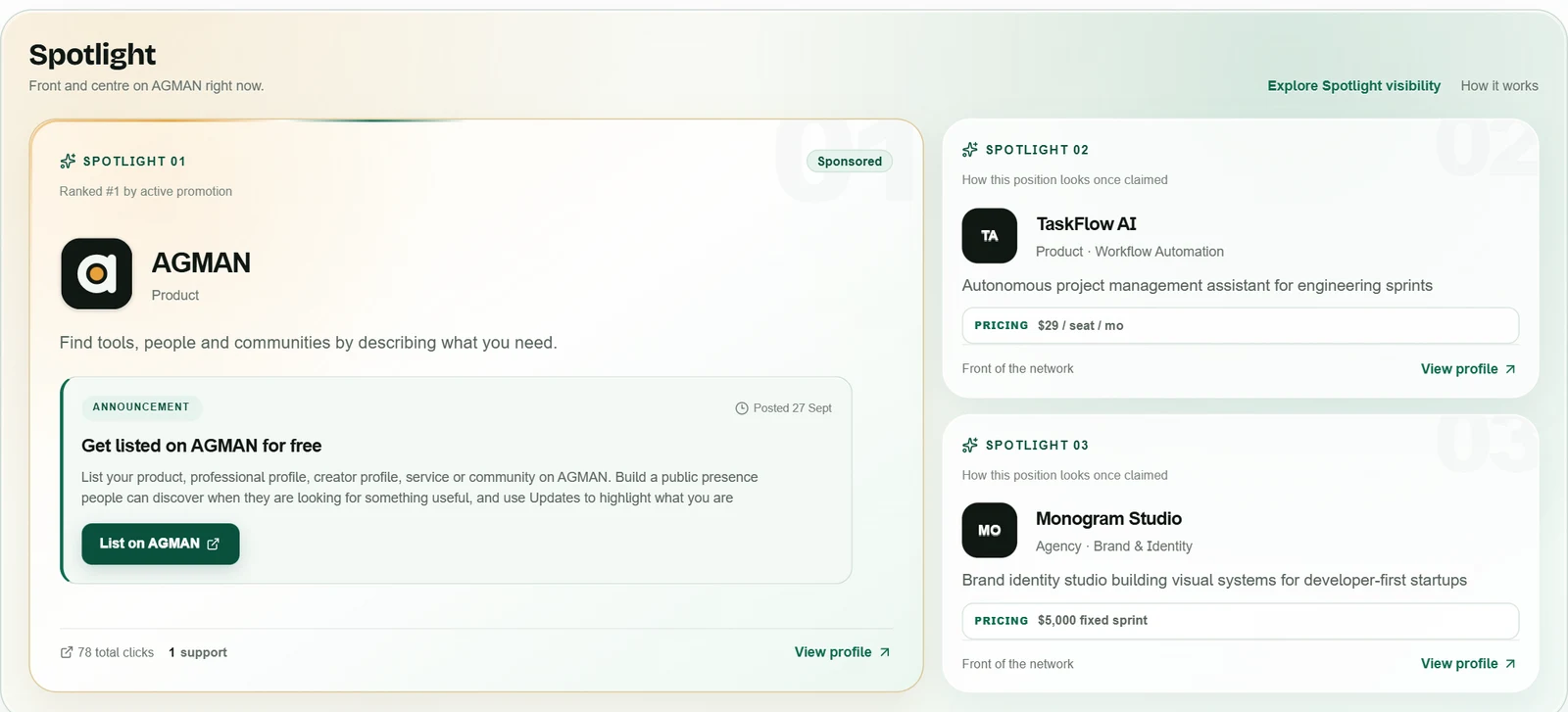Viewport: 1568px width, 712px height.
Task: Click the TaskFlow AI name
Action: point(1086,224)
